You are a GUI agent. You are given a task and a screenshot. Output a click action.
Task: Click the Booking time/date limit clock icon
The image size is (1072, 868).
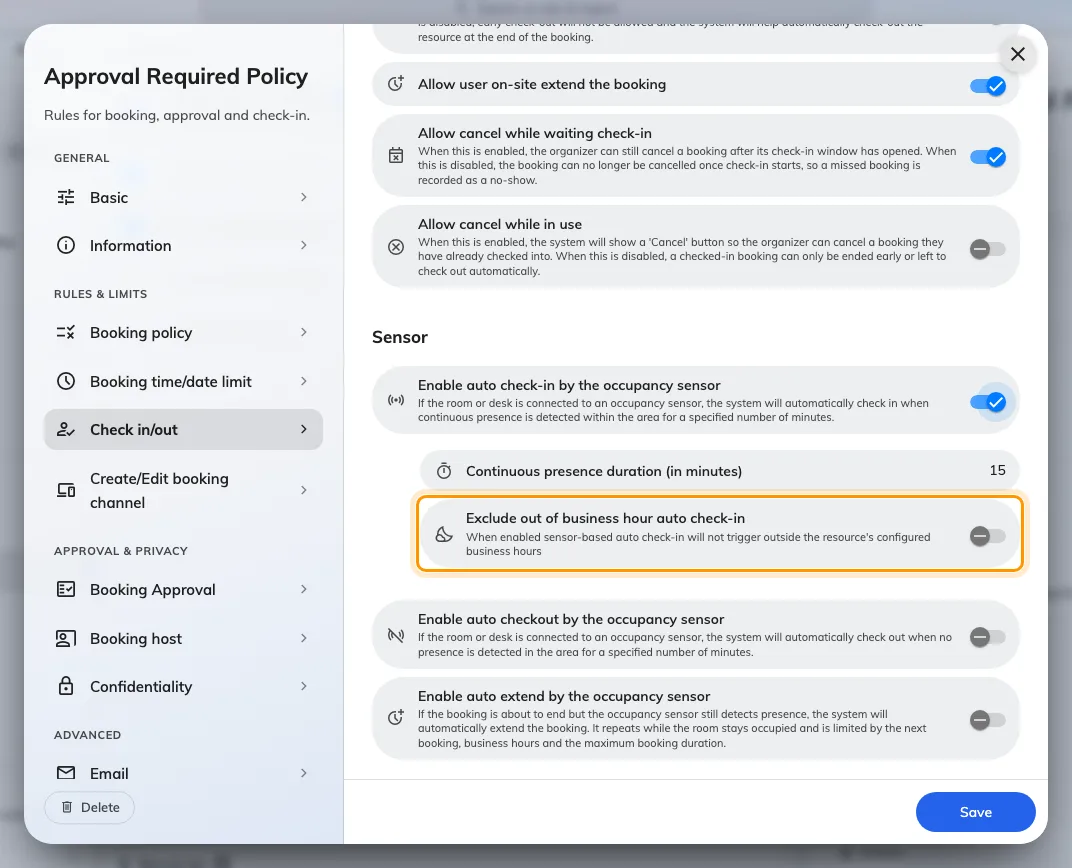(66, 381)
